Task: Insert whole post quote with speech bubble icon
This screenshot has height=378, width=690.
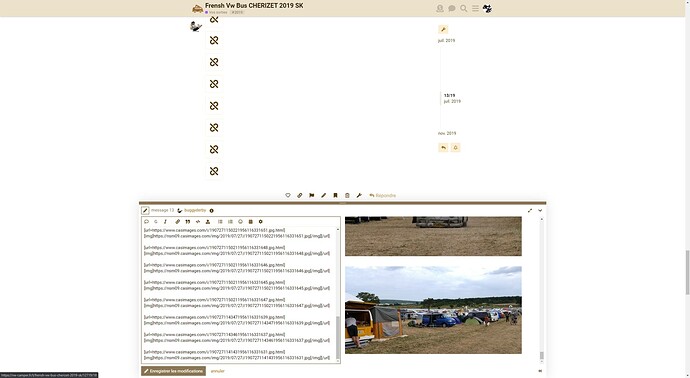Action: click(147, 222)
